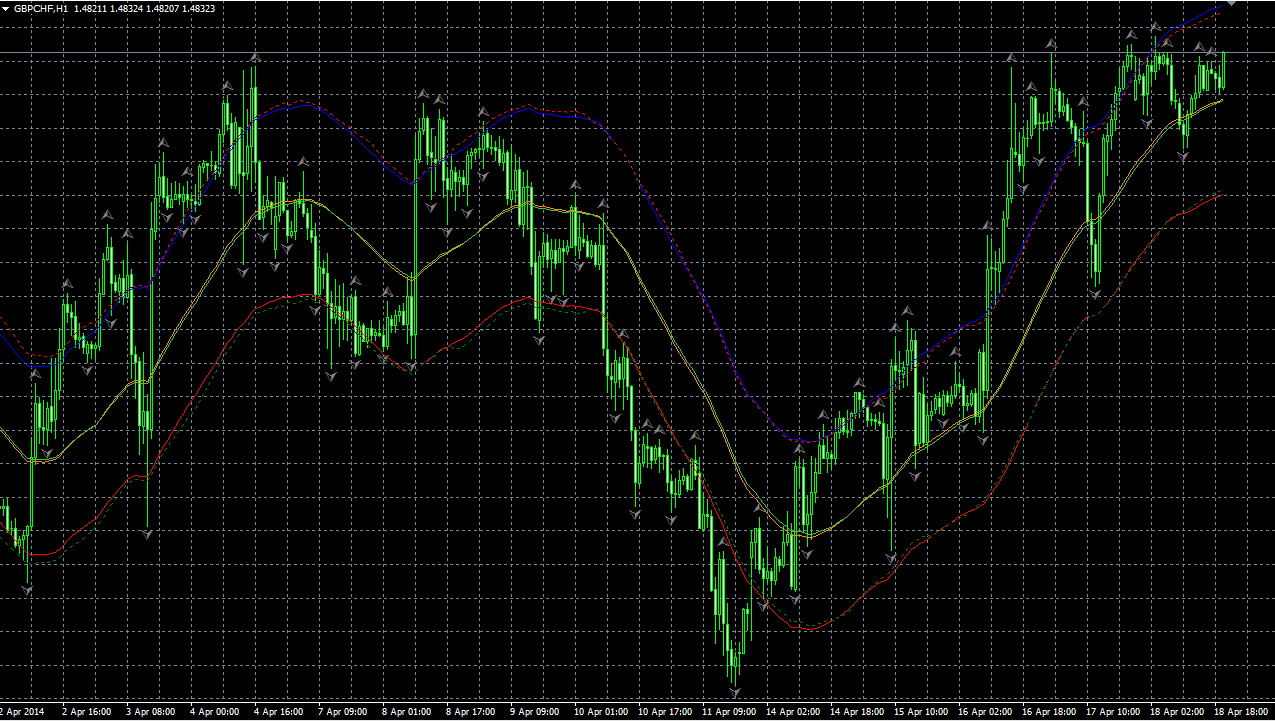Click the '15 Apr 10:00' time axis label

point(921,713)
